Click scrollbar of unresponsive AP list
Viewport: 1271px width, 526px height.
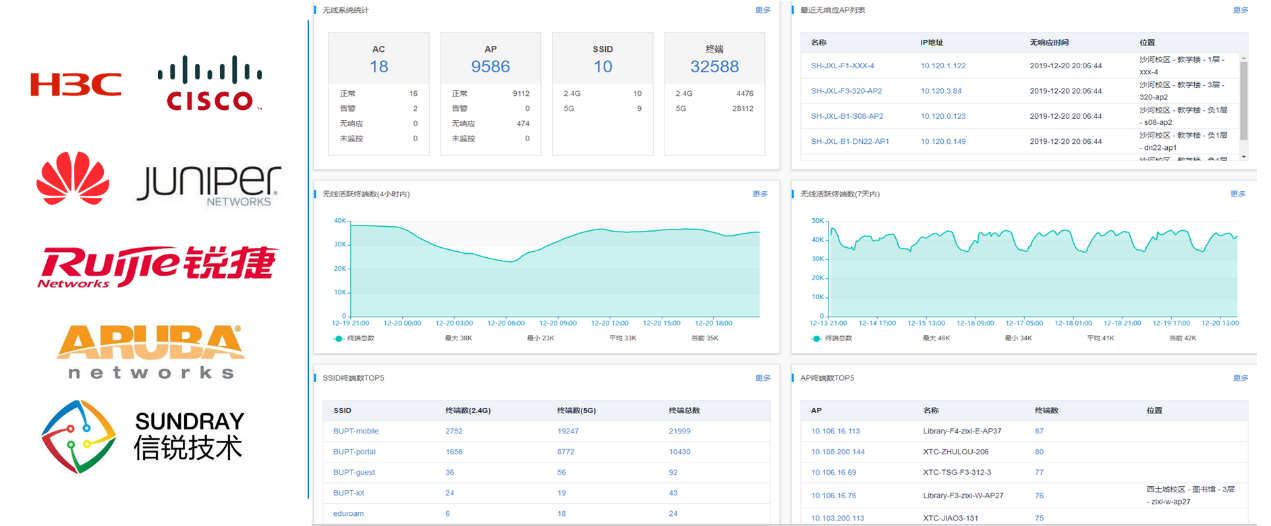[1244, 100]
